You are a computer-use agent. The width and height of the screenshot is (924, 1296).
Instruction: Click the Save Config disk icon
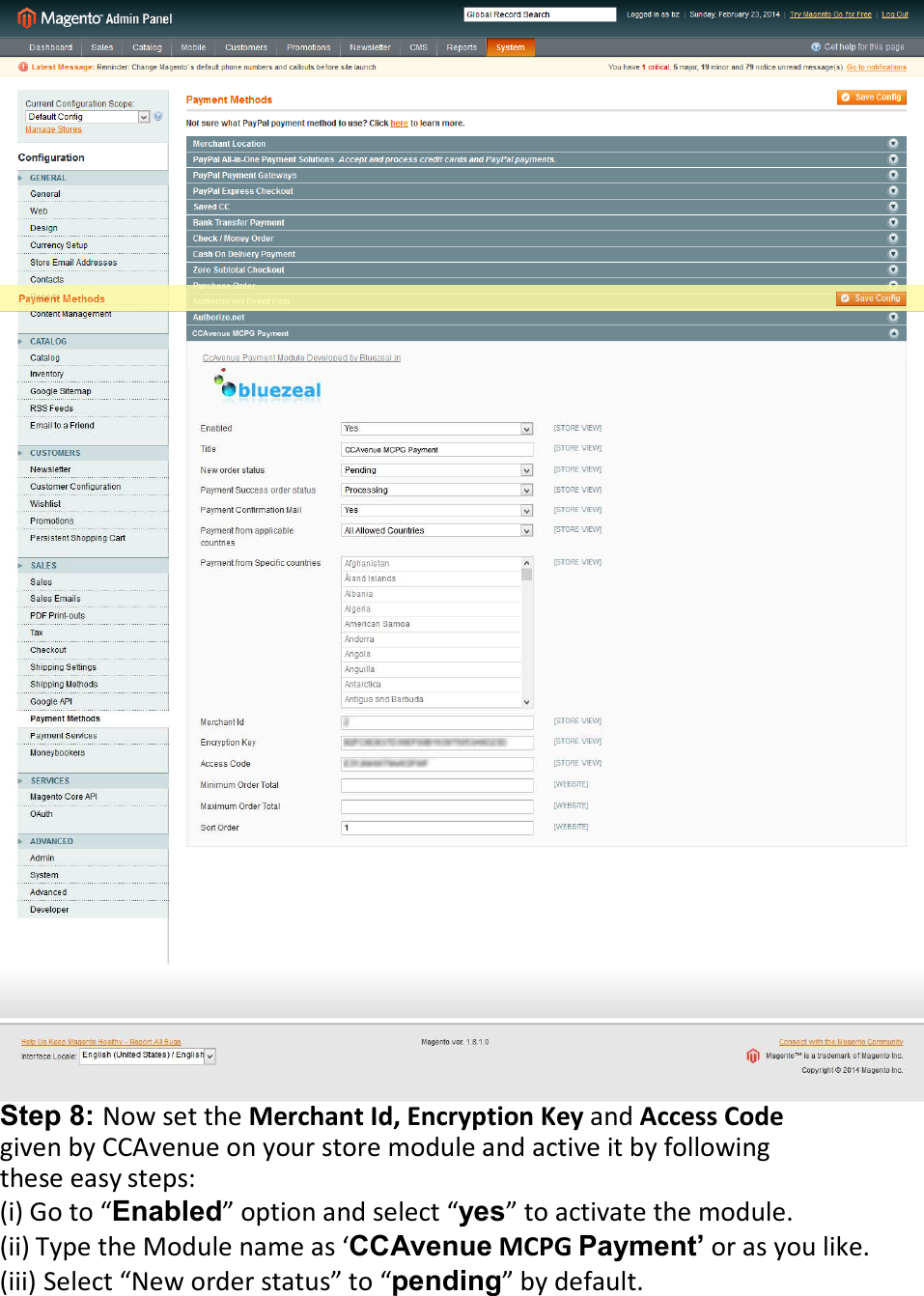[844, 97]
